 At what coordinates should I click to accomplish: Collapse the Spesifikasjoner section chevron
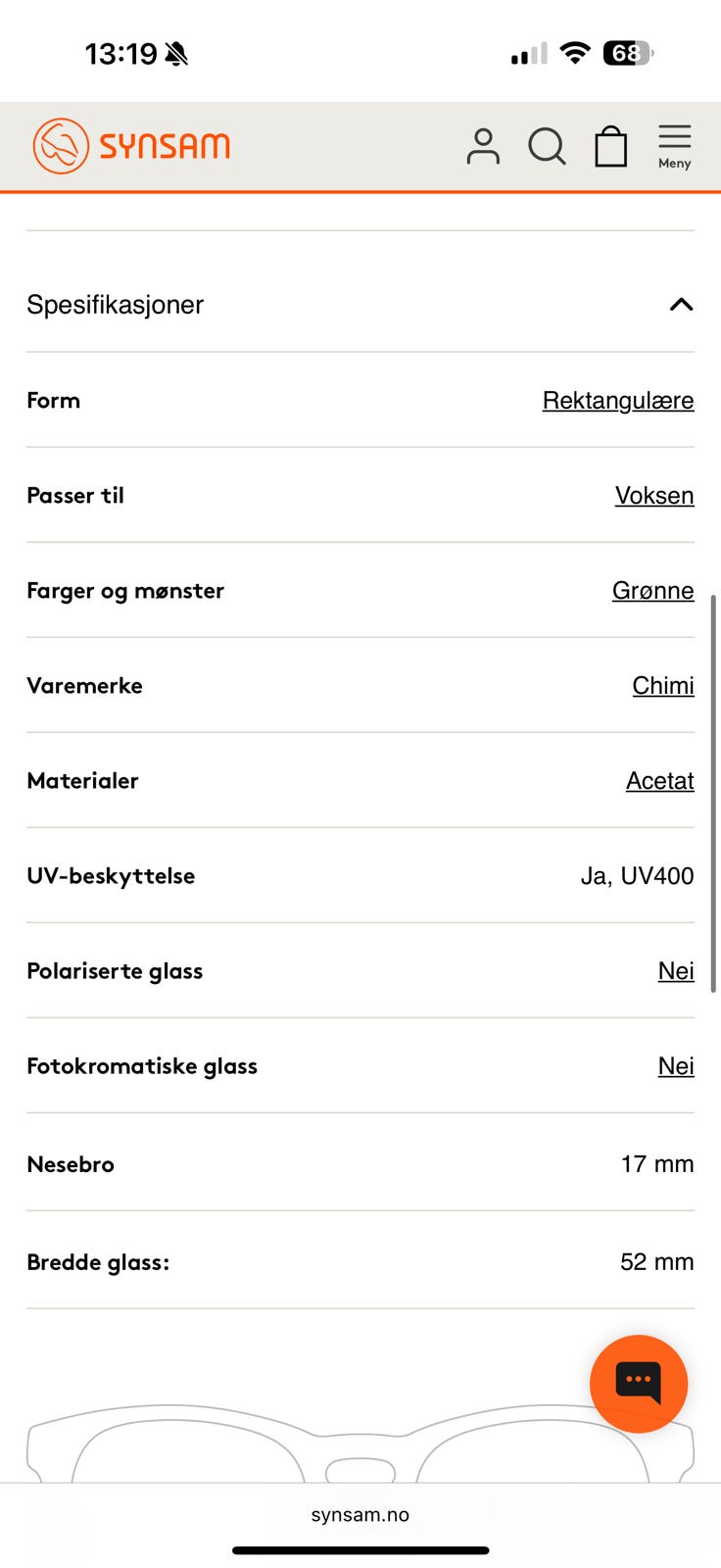(x=681, y=305)
